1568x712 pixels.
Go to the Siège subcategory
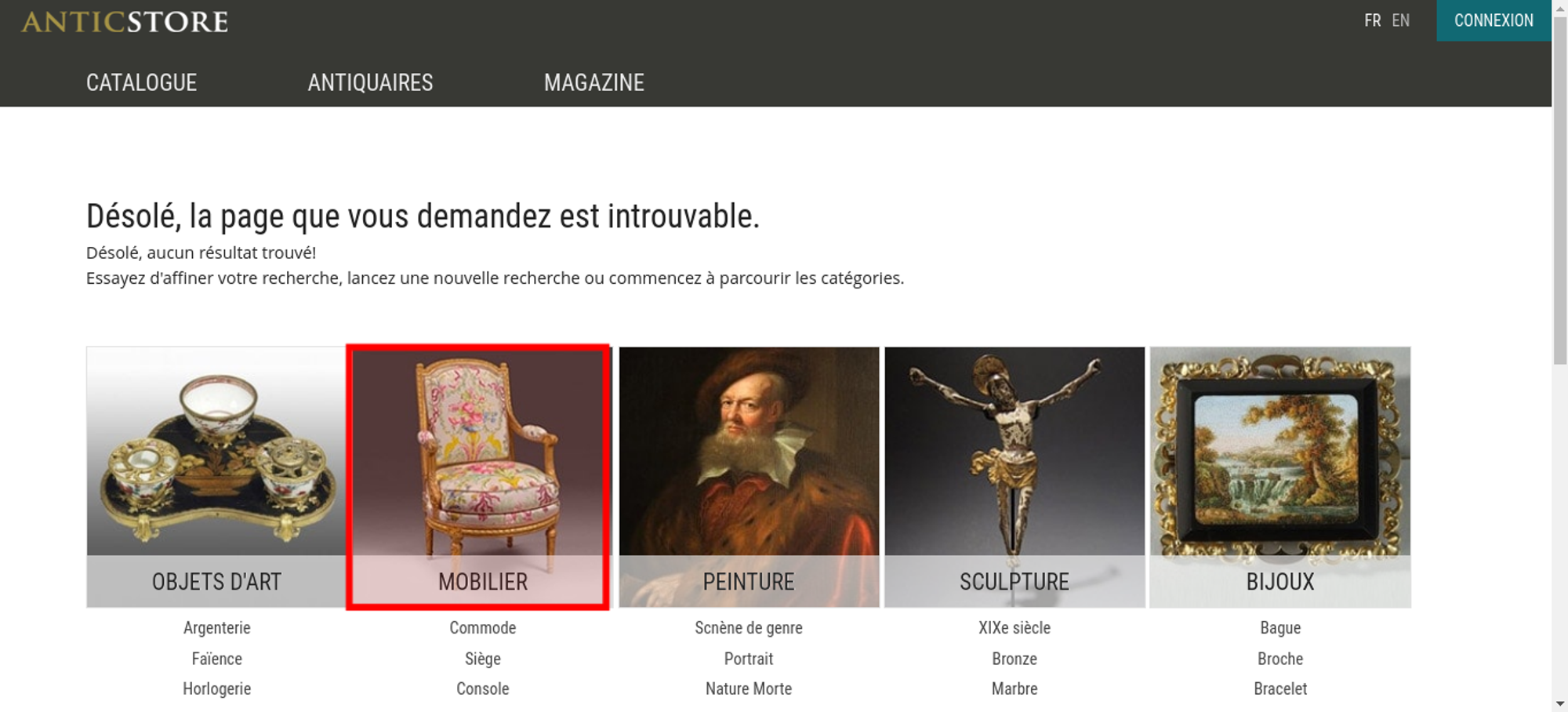click(x=483, y=659)
